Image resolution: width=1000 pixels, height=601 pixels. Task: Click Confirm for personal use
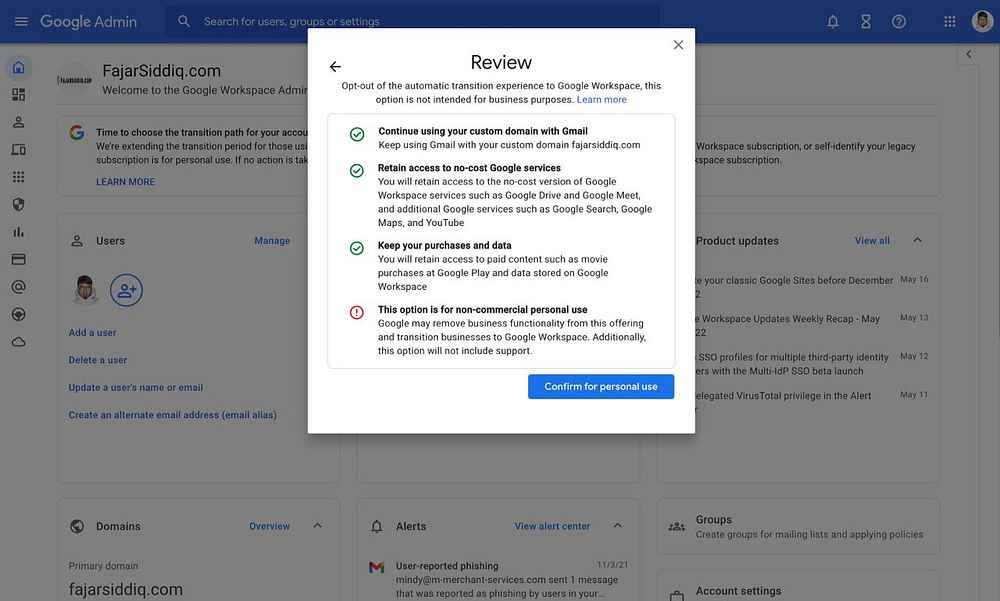point(601,387)
